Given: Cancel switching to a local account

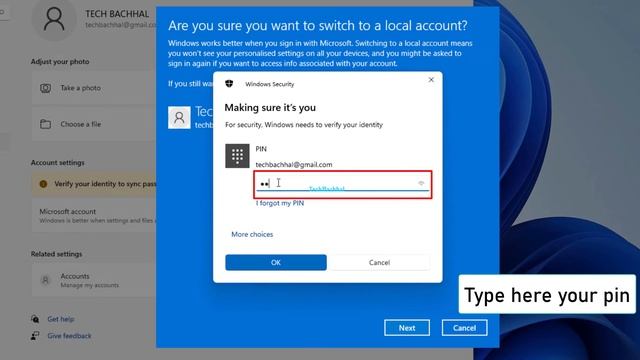Looking at the screenshot, I should [x=464, y=328].
